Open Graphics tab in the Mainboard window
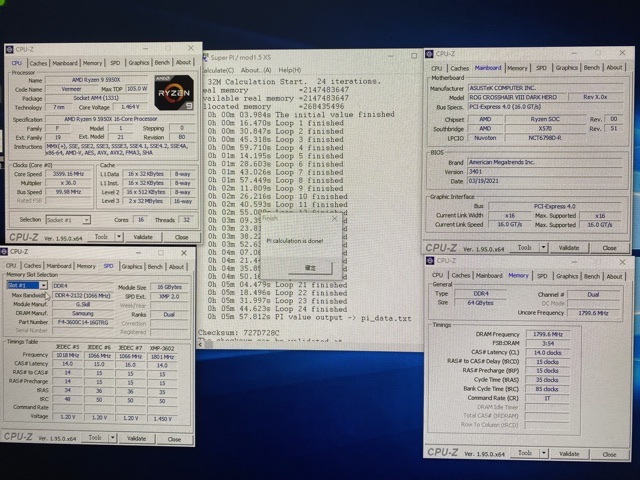 pyautogui.click(x=567, y=68)
